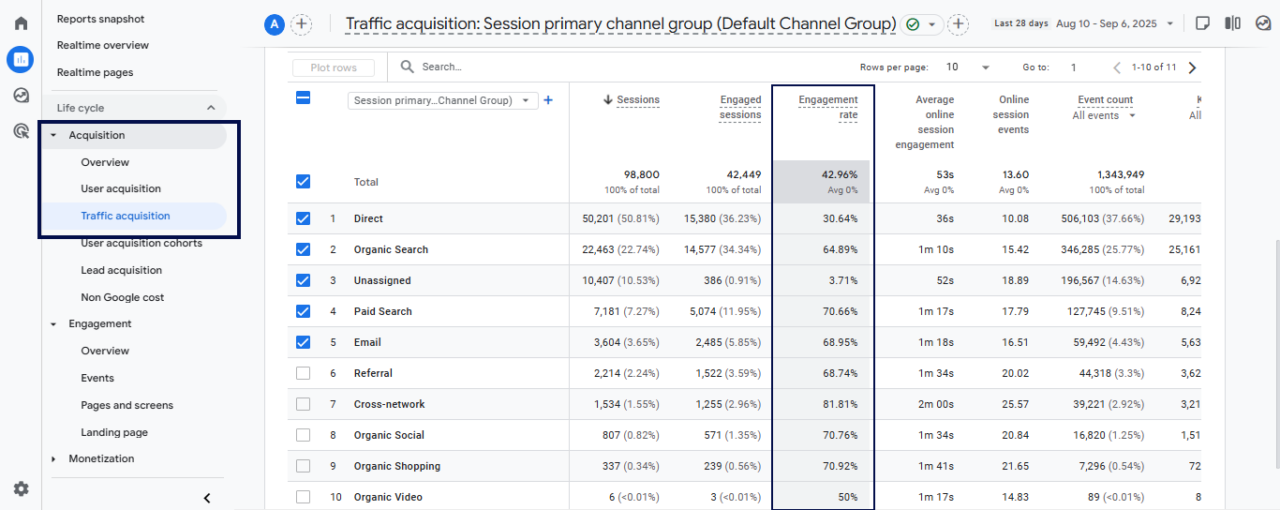Screen dimensions: 1280x510
Task: Open User acquisition cohorts report
Action: [x=141, y=243]
